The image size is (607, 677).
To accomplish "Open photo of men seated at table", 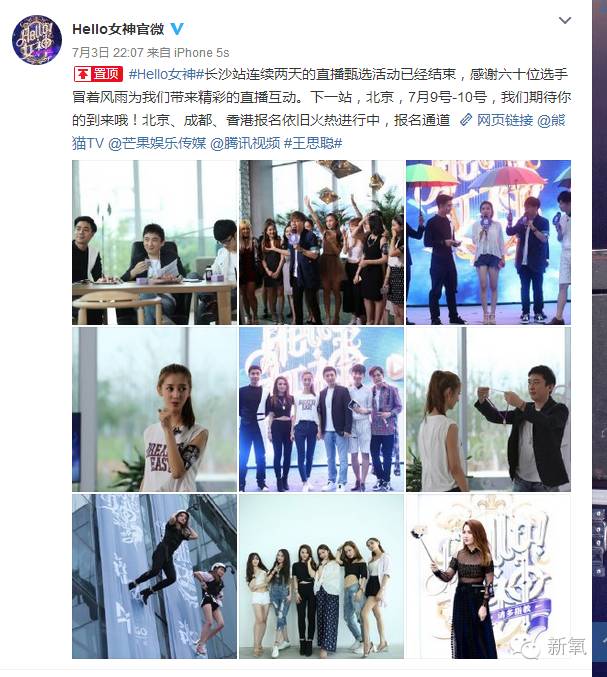I will (x=154, y=242).
